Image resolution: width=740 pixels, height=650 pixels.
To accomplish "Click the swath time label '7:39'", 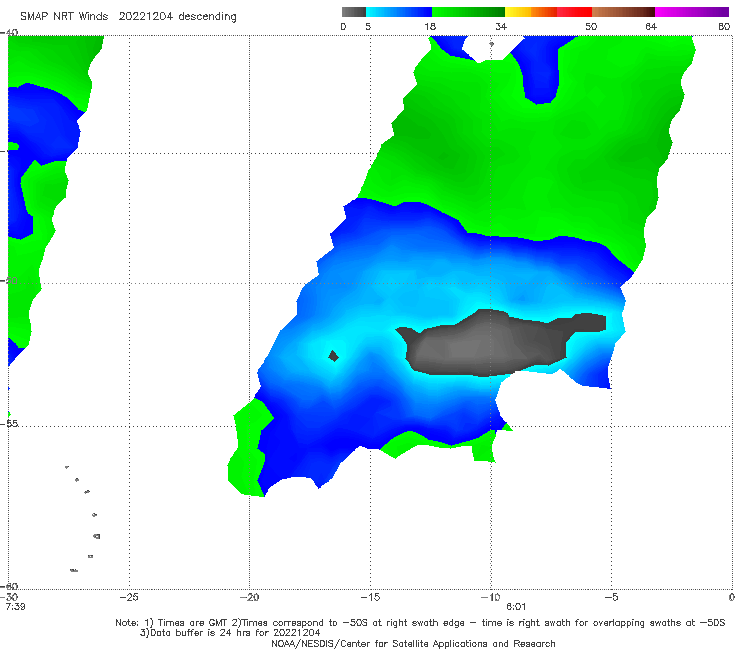I will 16,607.
